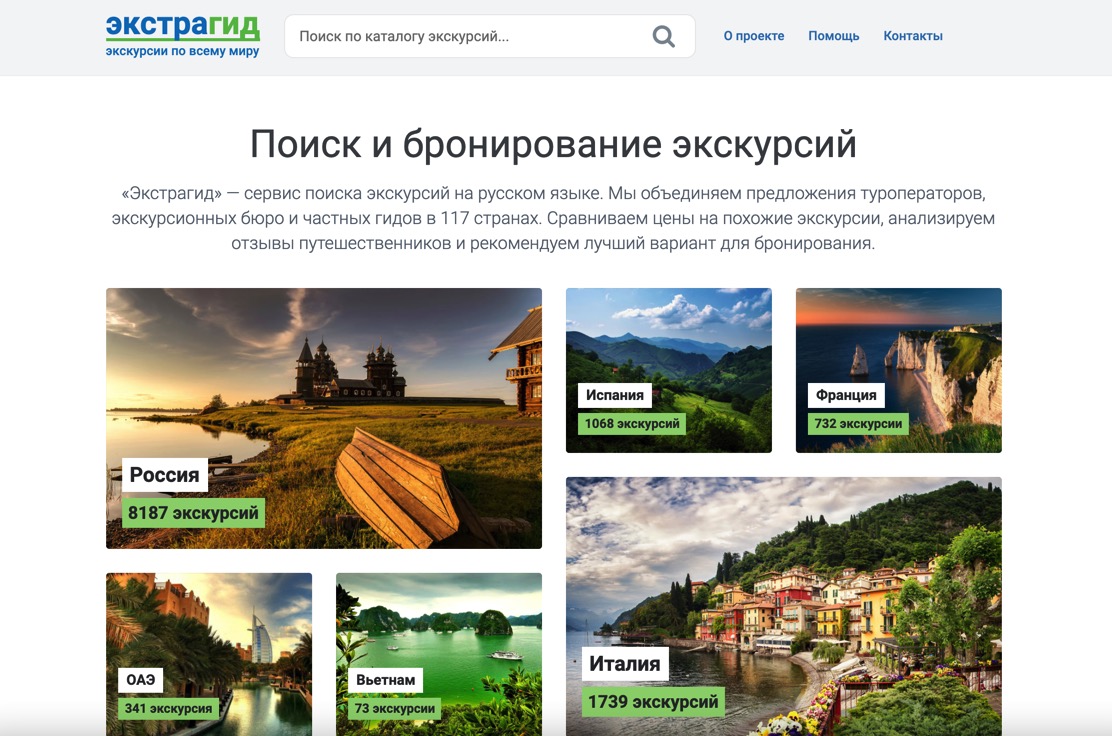Open the Вьетнам photo card
The width and height of the screenshot is (1112, 736).
pyautogui.click(x=439, y=654)
